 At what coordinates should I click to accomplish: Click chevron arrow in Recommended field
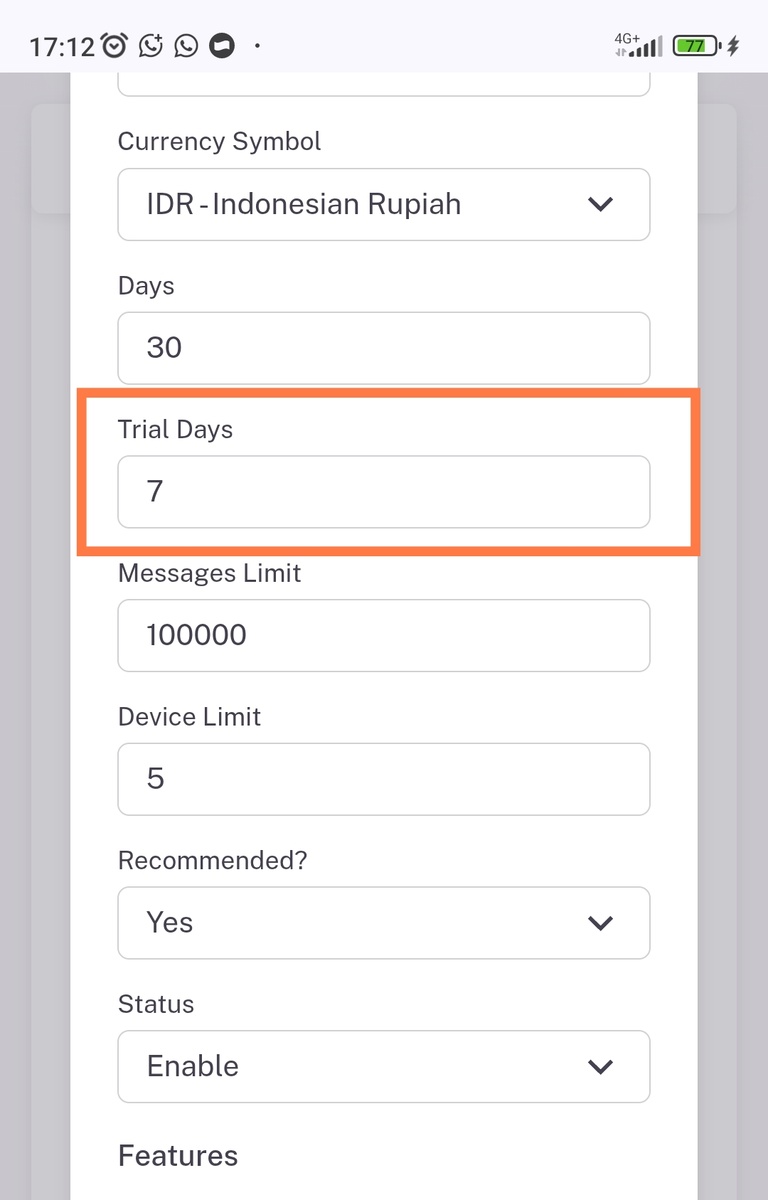[x=600, y=923]
